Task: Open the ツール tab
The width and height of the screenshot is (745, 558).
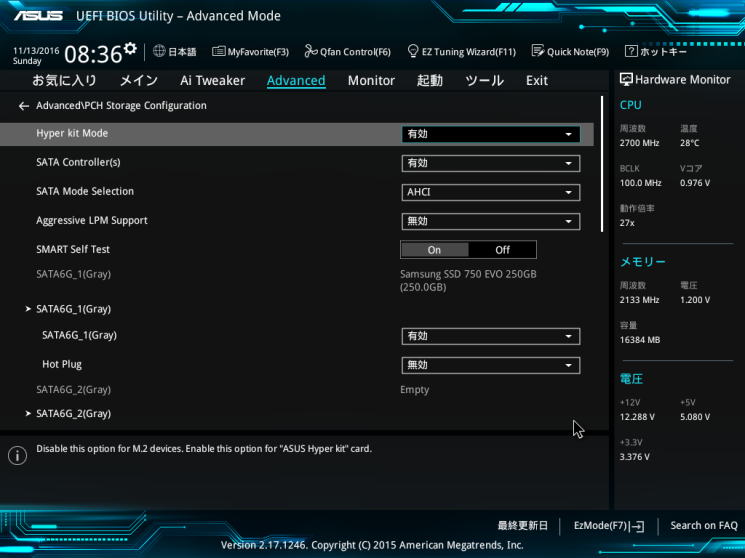Action: pyautogui.click(x=484, y=80)
